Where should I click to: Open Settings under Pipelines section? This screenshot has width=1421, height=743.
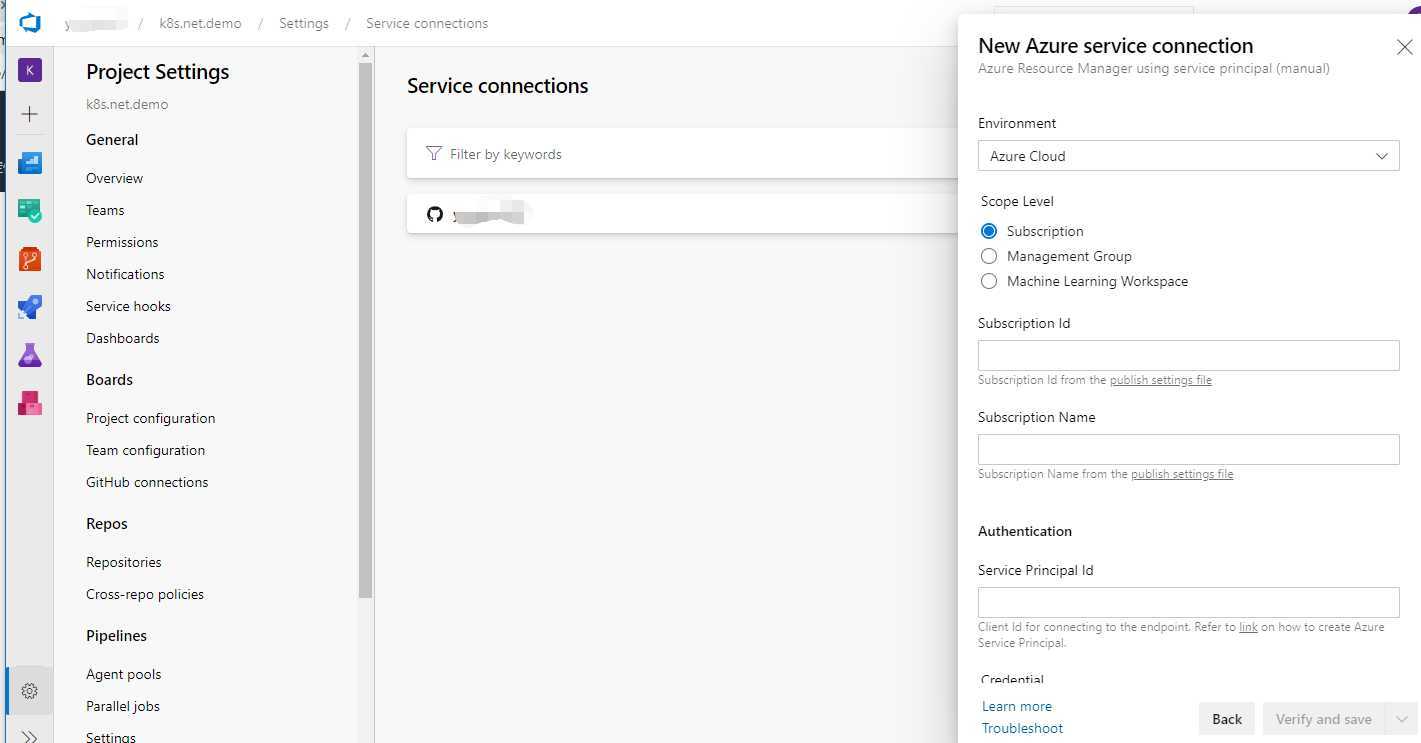coord(111,737)
